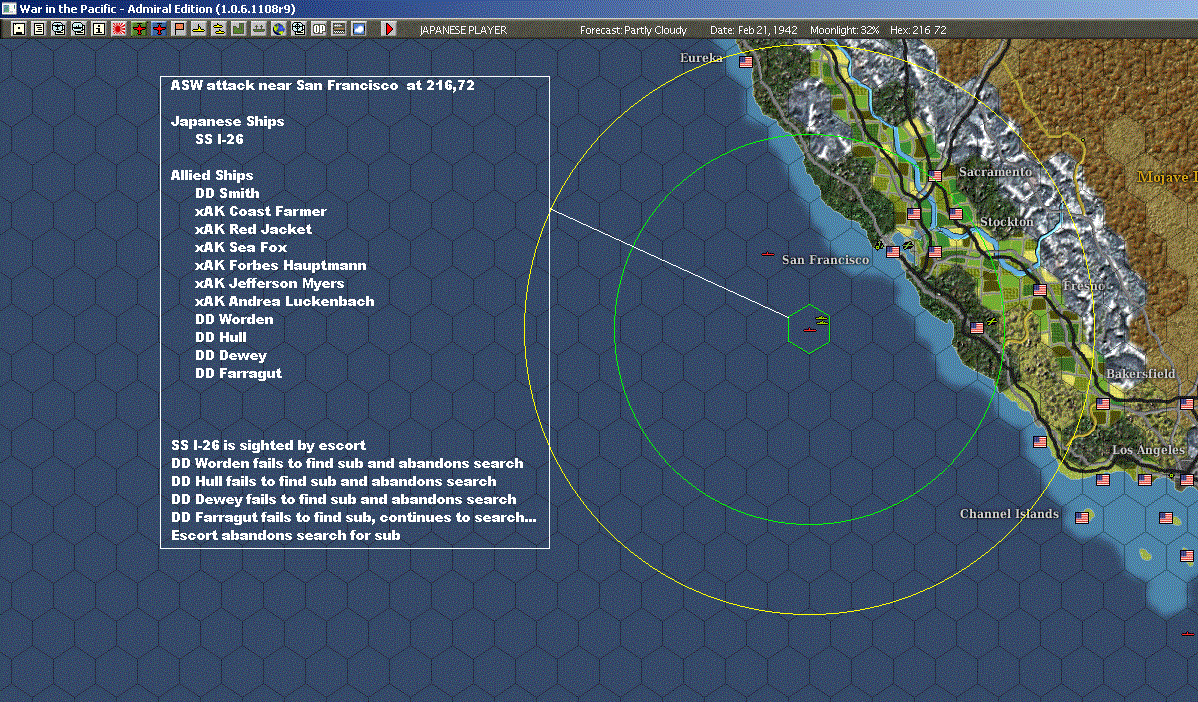
Task: Select the red submarine icon in green hex
Action: (x=810, y=329)
